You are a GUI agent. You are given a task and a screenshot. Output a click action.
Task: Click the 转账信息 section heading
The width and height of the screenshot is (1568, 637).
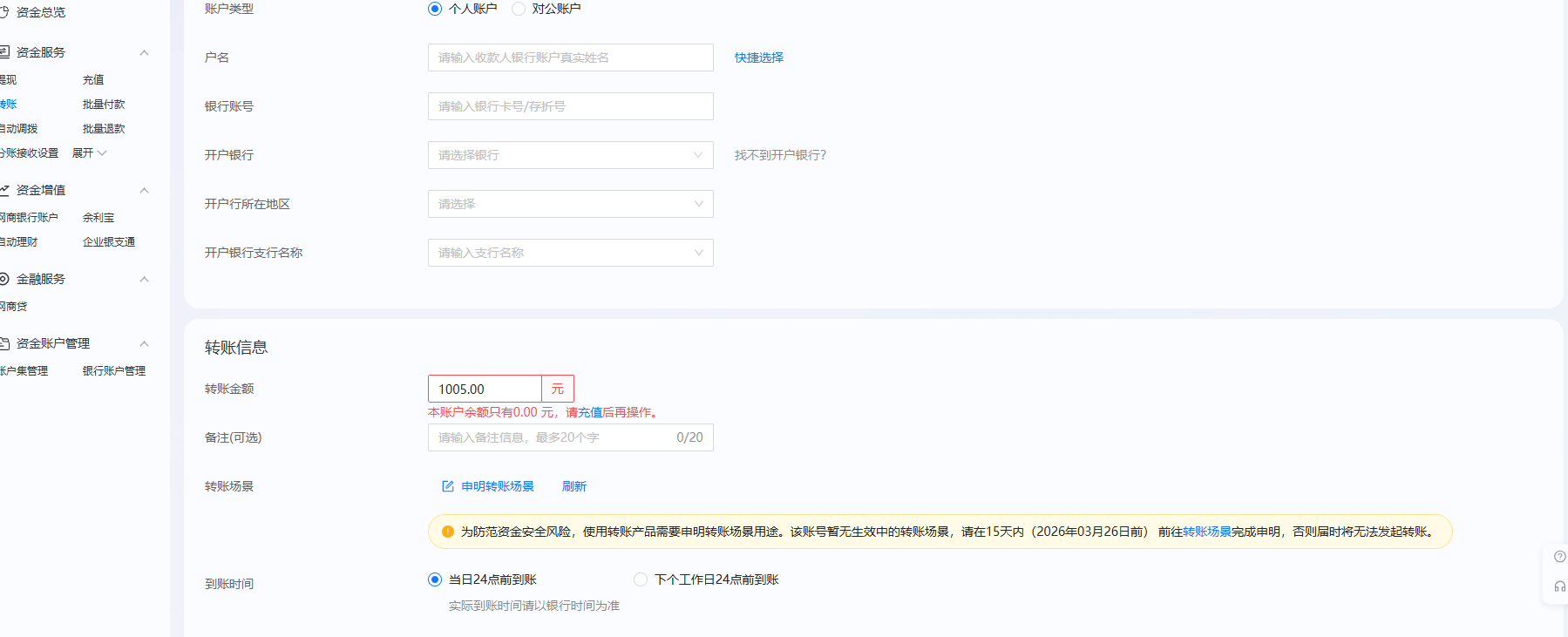point(236,348)
